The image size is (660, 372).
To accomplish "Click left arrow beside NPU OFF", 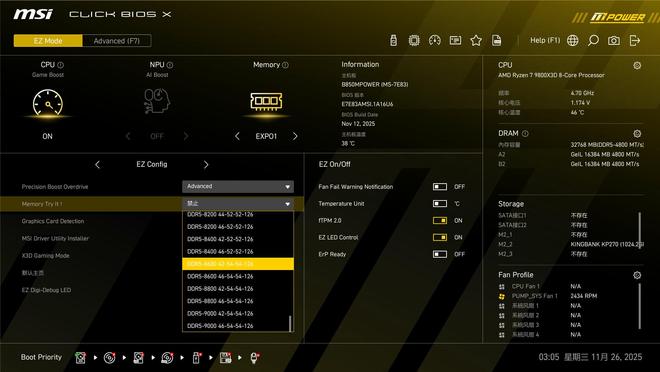I will [x=128, y=136].
